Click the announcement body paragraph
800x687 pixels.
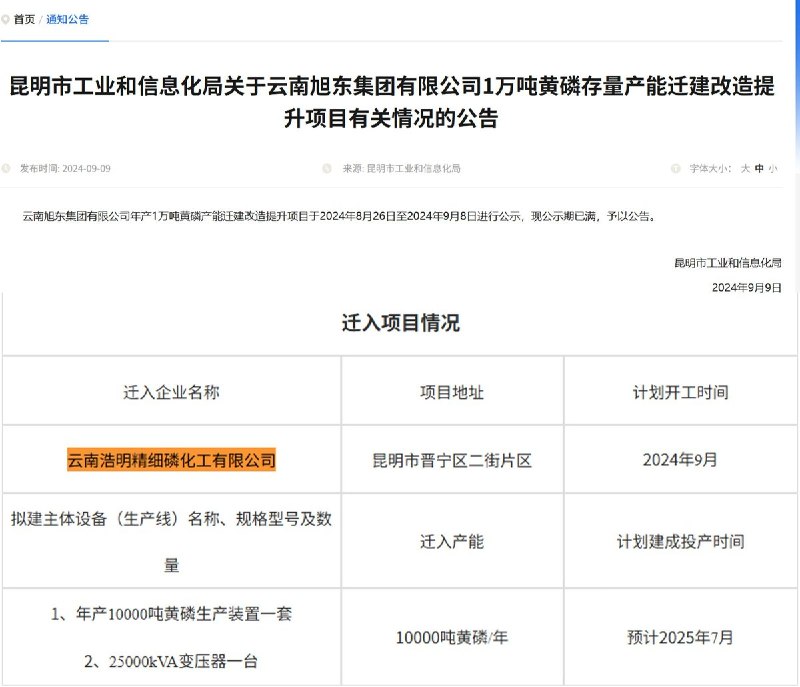pos(339,216)
